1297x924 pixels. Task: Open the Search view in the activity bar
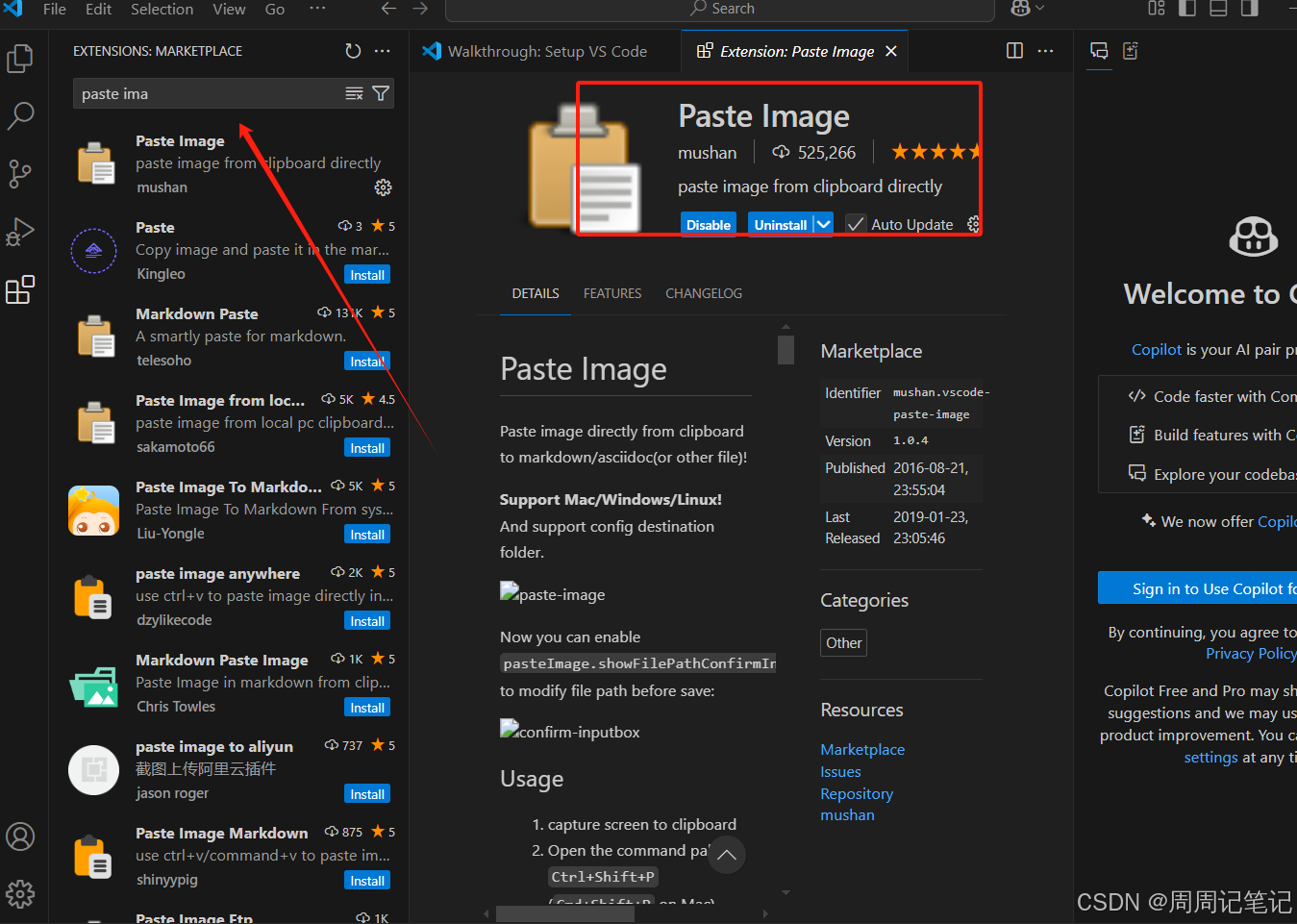click(20, 116)
